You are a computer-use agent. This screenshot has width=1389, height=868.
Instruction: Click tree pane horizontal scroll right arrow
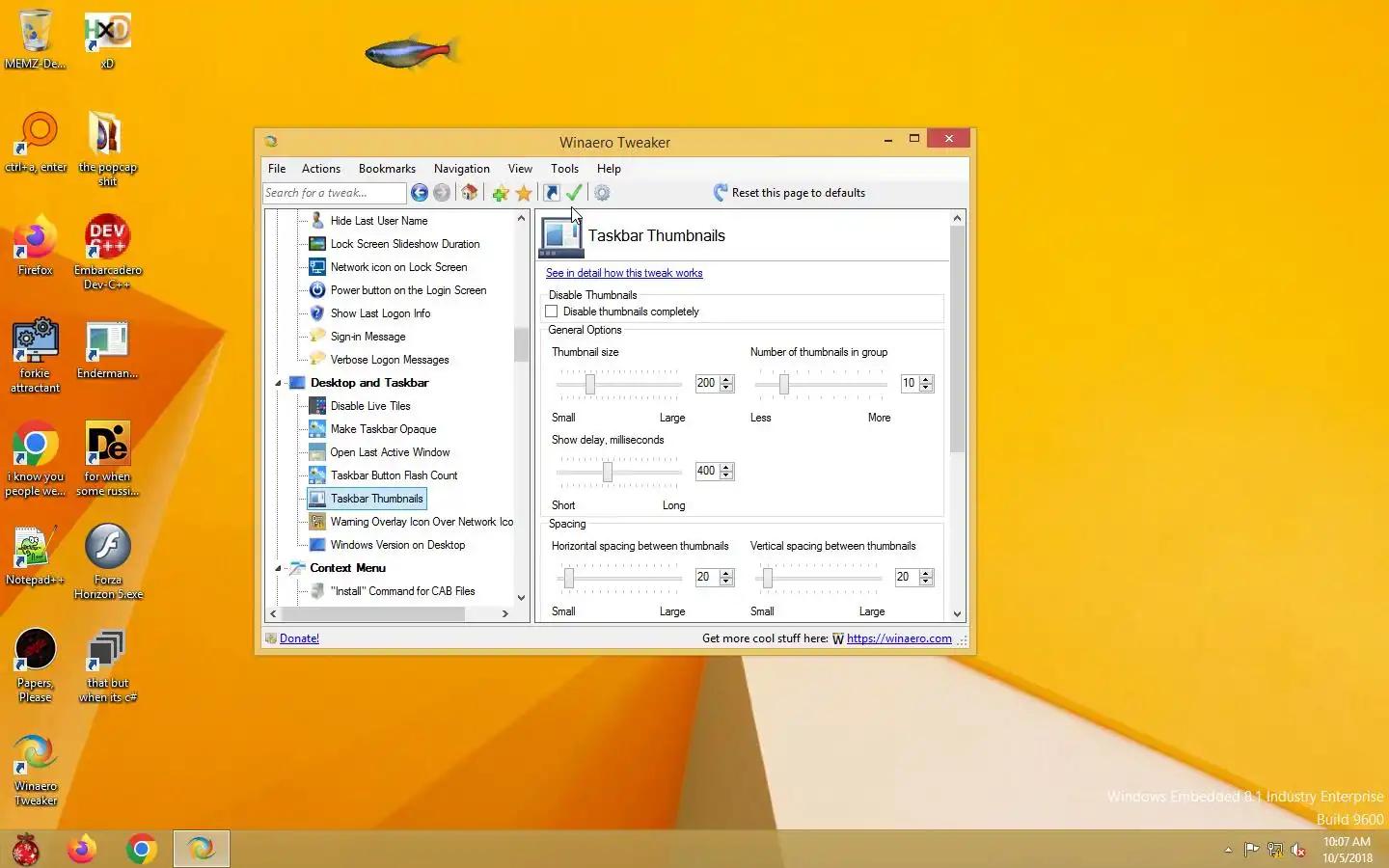(504, 613)
